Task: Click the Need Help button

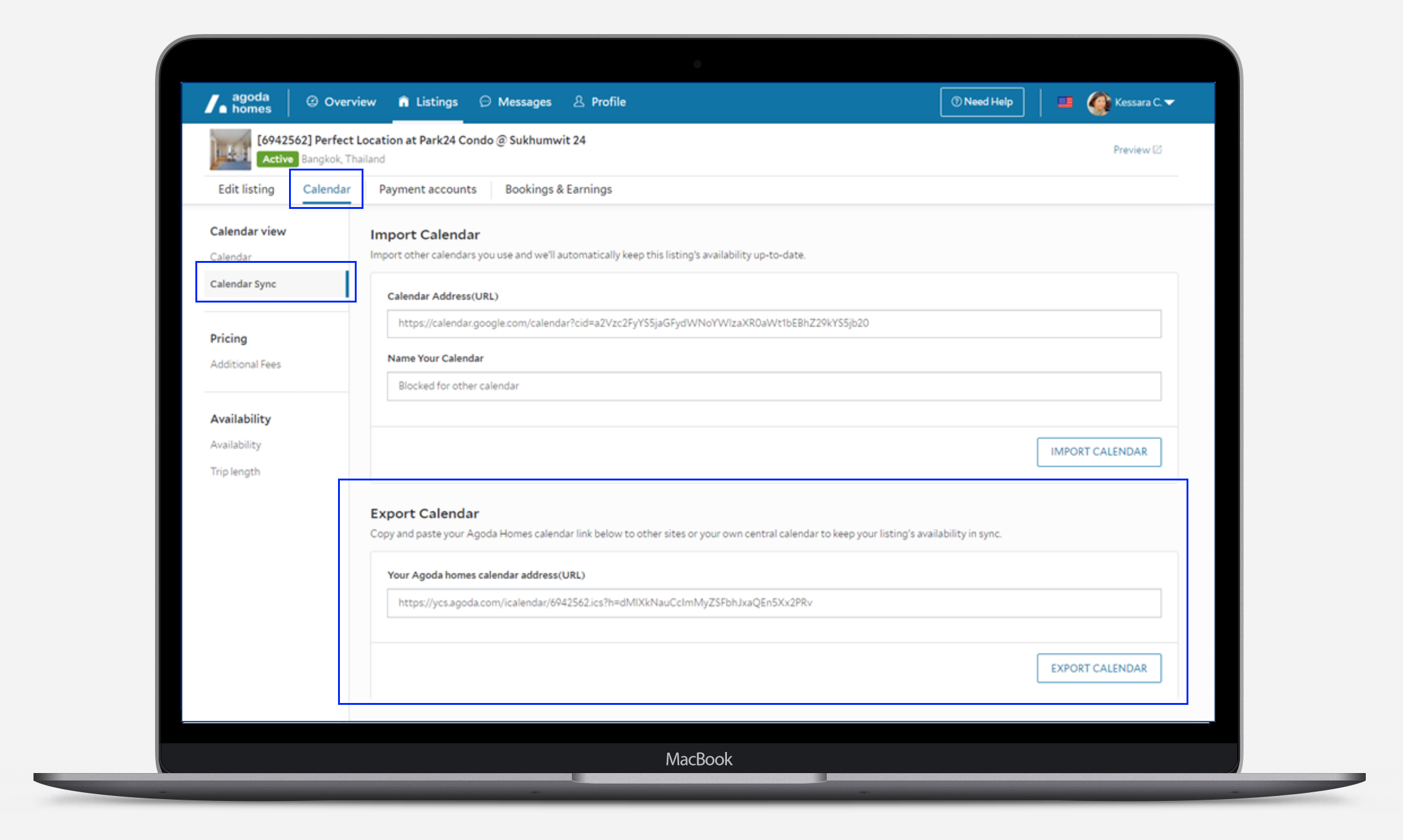Action: point(982,102)
